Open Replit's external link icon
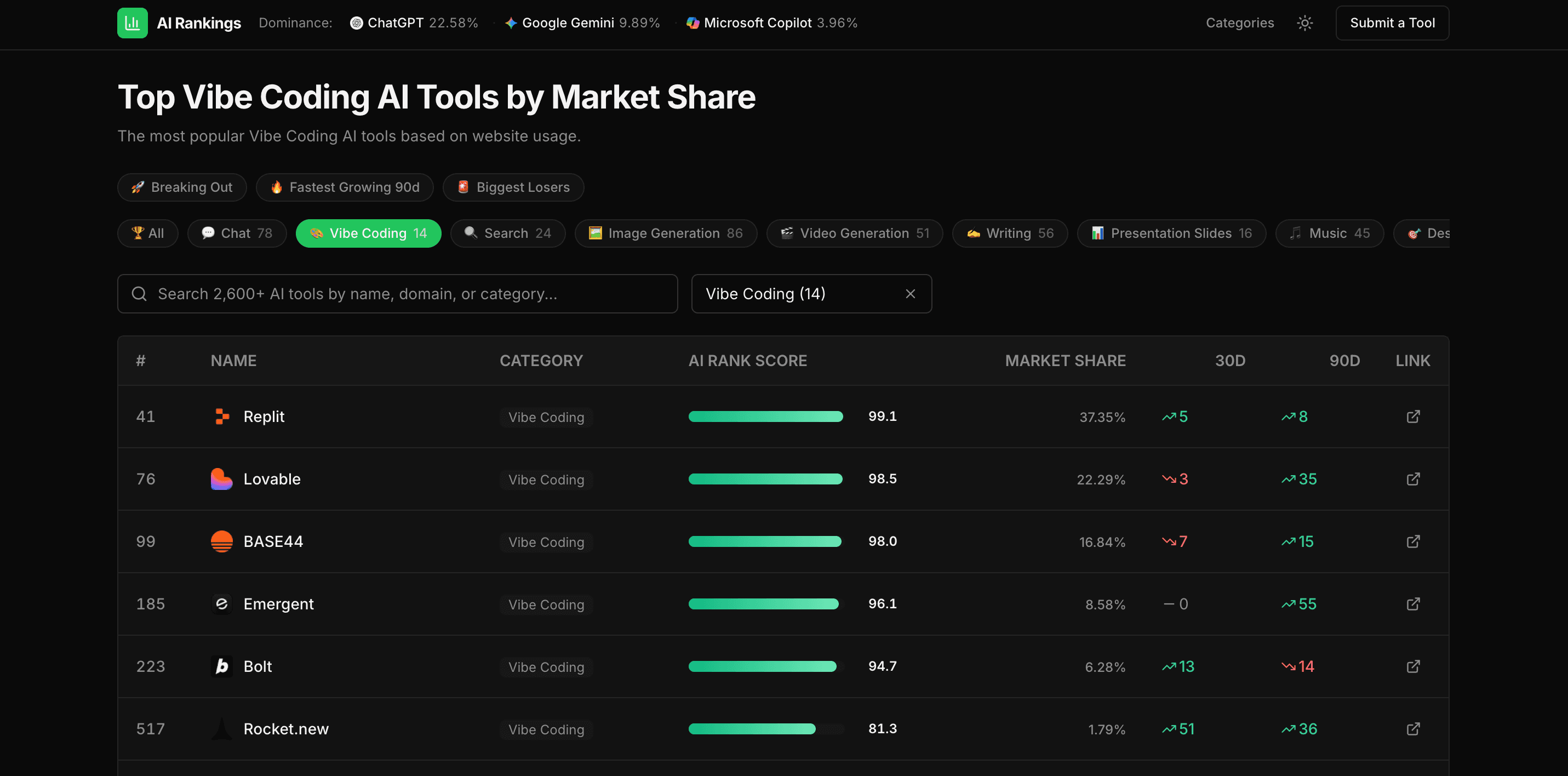 pos(1413,416)
